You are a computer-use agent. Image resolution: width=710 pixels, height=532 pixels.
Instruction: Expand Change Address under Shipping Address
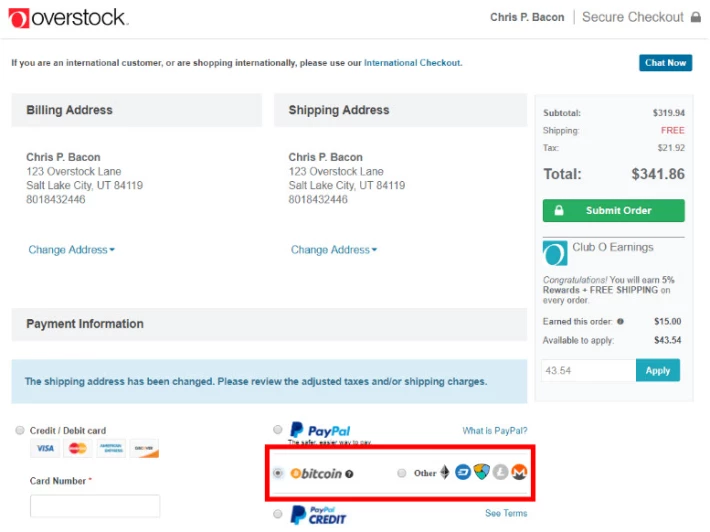point(334,250)
